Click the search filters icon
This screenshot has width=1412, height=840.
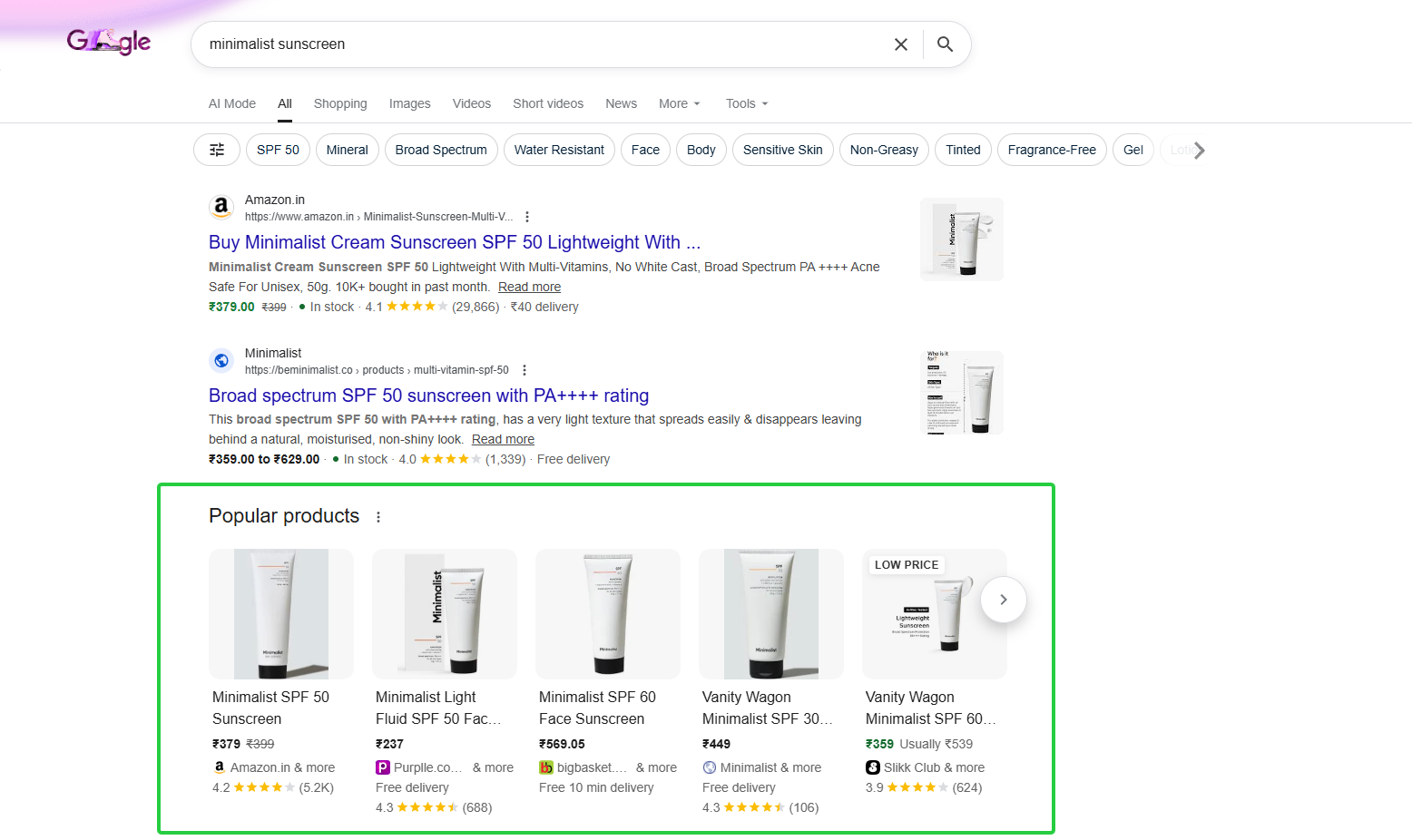click(216, 150)
